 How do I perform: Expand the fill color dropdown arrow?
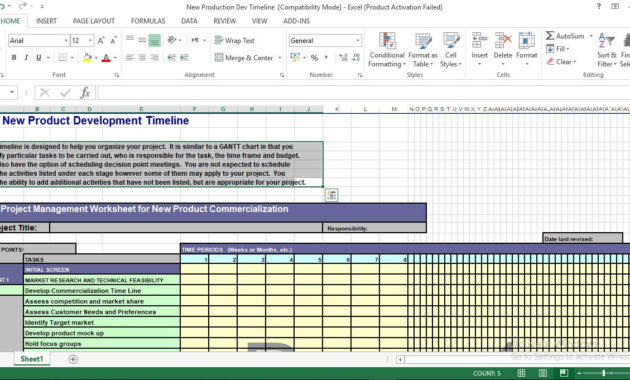pos(96,58)
